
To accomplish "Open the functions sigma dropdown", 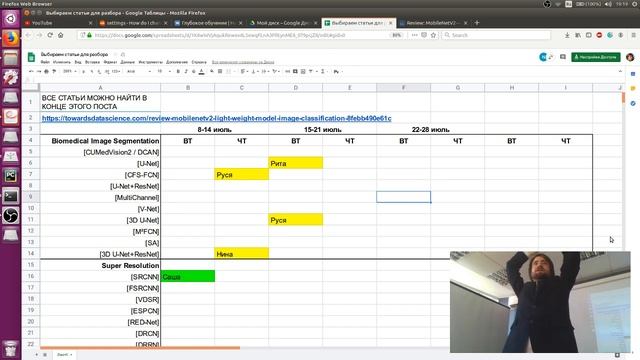I will 324,71.
